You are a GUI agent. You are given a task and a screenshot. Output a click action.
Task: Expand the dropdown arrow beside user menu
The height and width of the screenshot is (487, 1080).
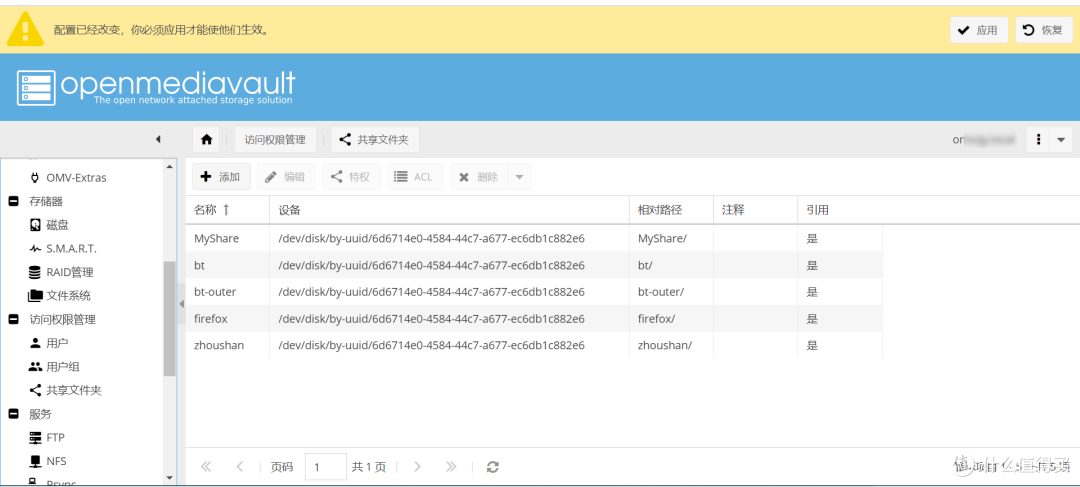coord(1061,140)
